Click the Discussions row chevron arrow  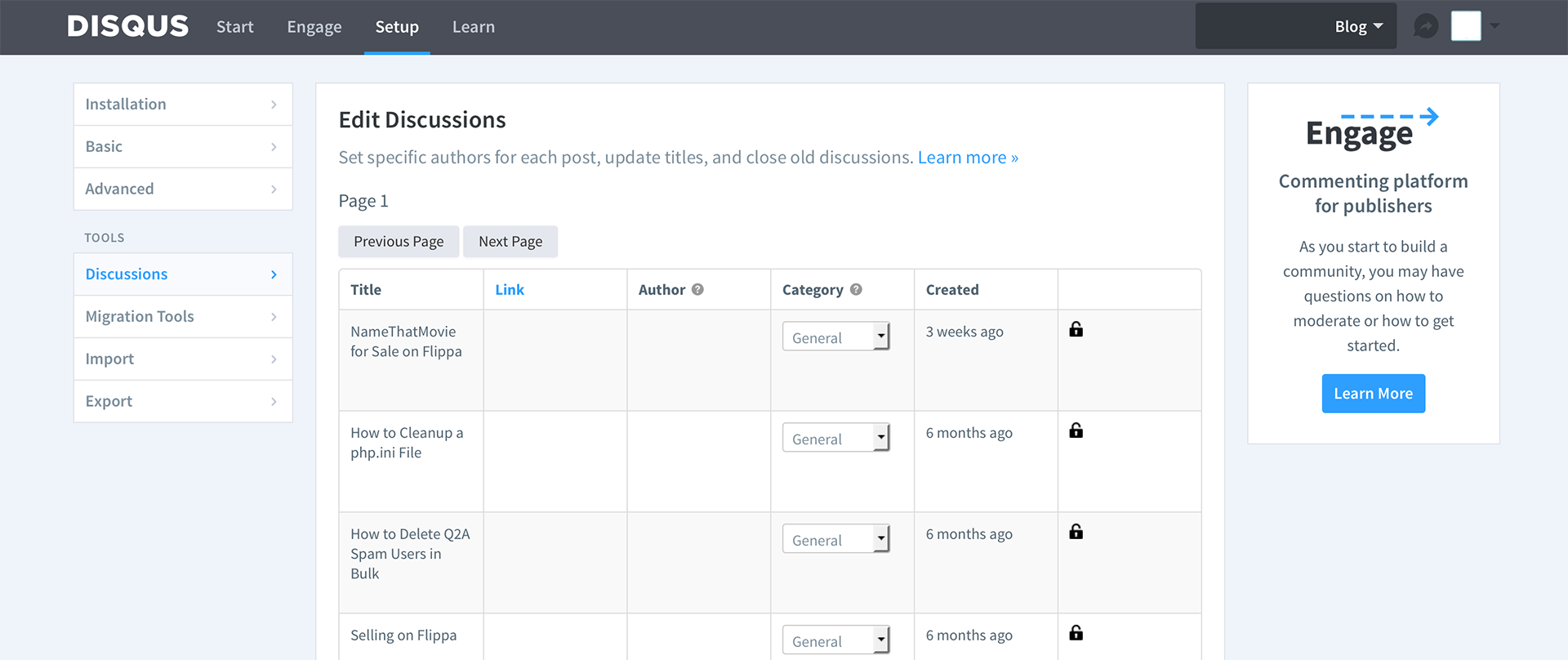click(x=274, y=274)
